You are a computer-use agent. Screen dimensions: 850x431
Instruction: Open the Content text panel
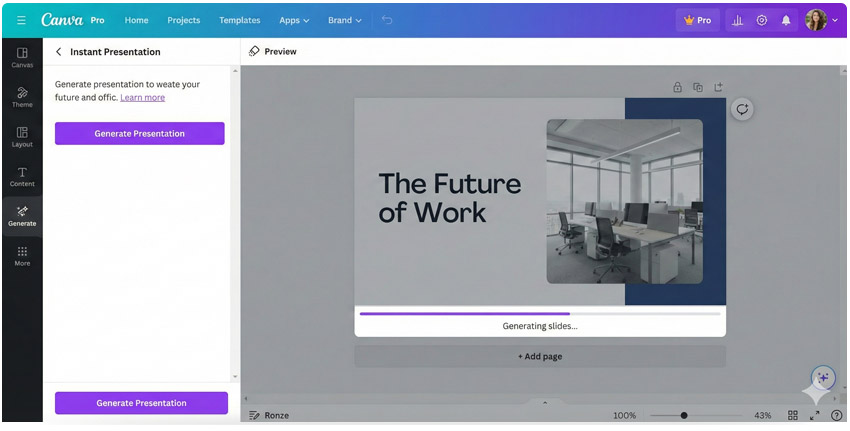[22, 177]
